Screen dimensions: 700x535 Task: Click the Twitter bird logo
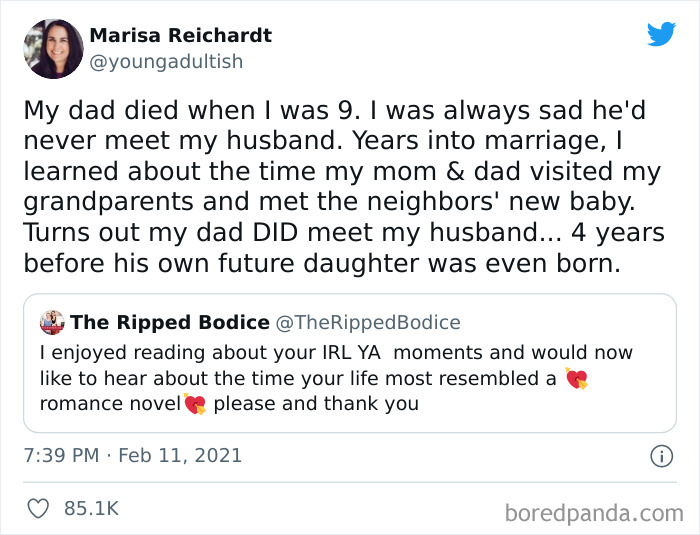click(661, 34)
